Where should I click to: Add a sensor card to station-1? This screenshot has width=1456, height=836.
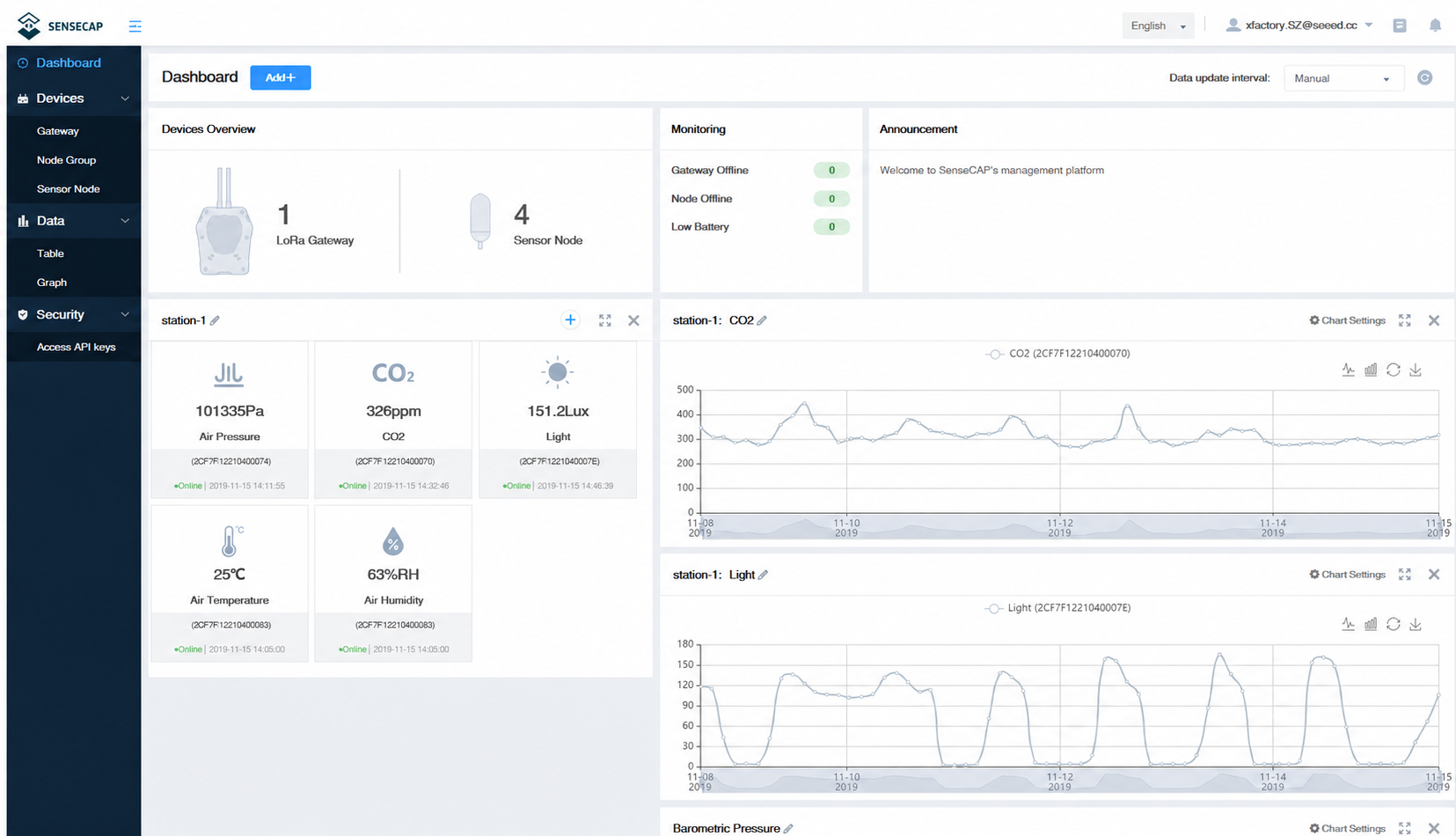coord(570,320)
